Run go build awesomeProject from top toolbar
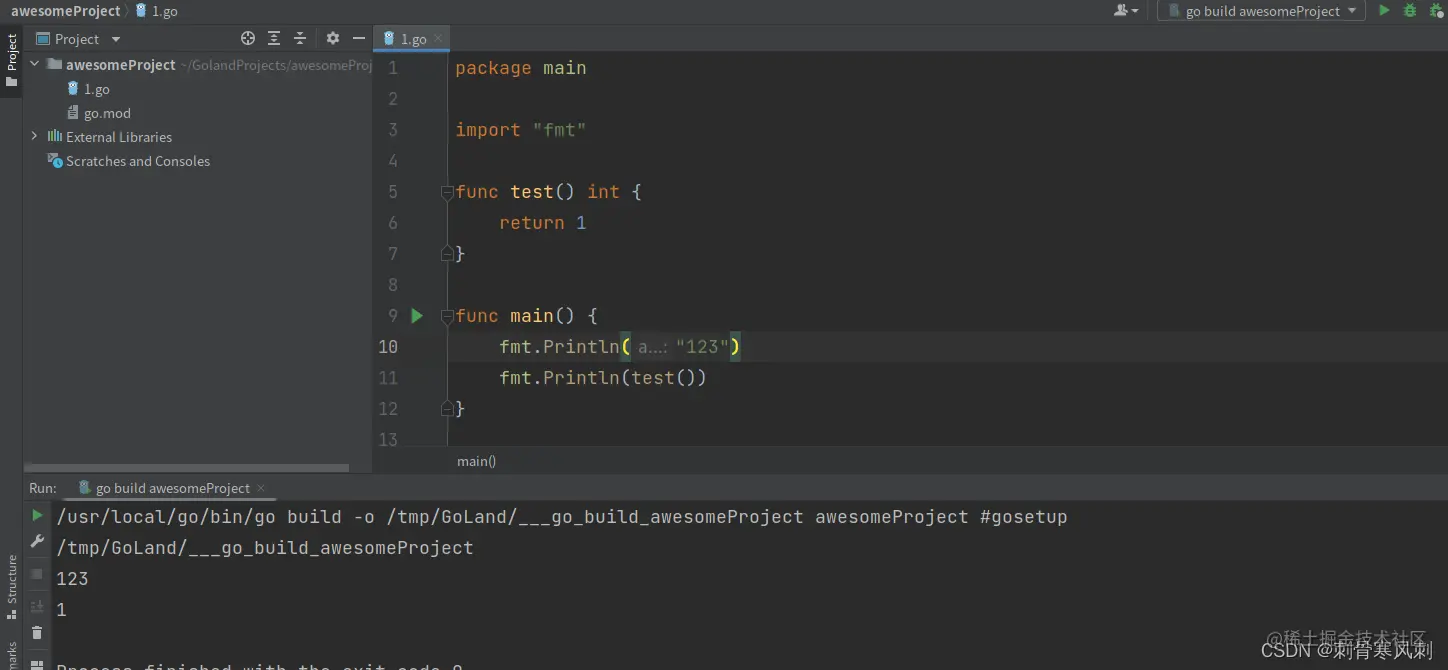The width and height of the screenshot is (1448, 670). point(1384,10)
